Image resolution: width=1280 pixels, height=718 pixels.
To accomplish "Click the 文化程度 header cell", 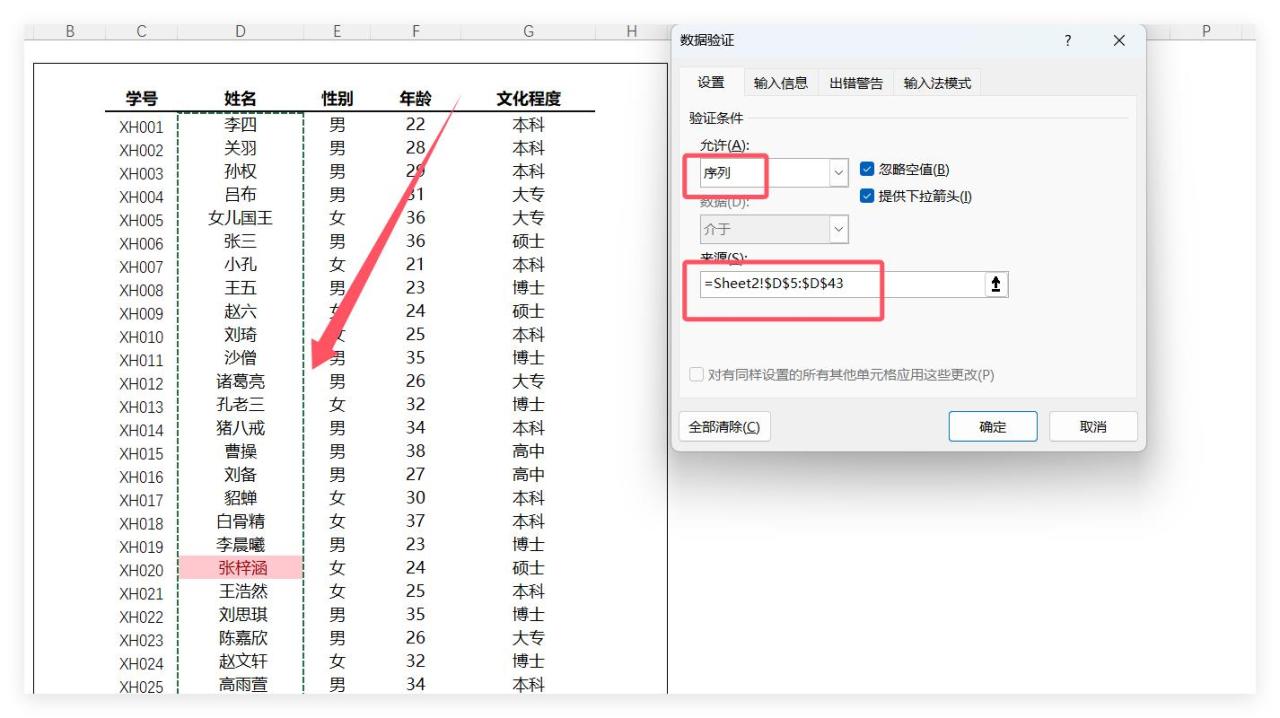I will [x=528, y=99].
